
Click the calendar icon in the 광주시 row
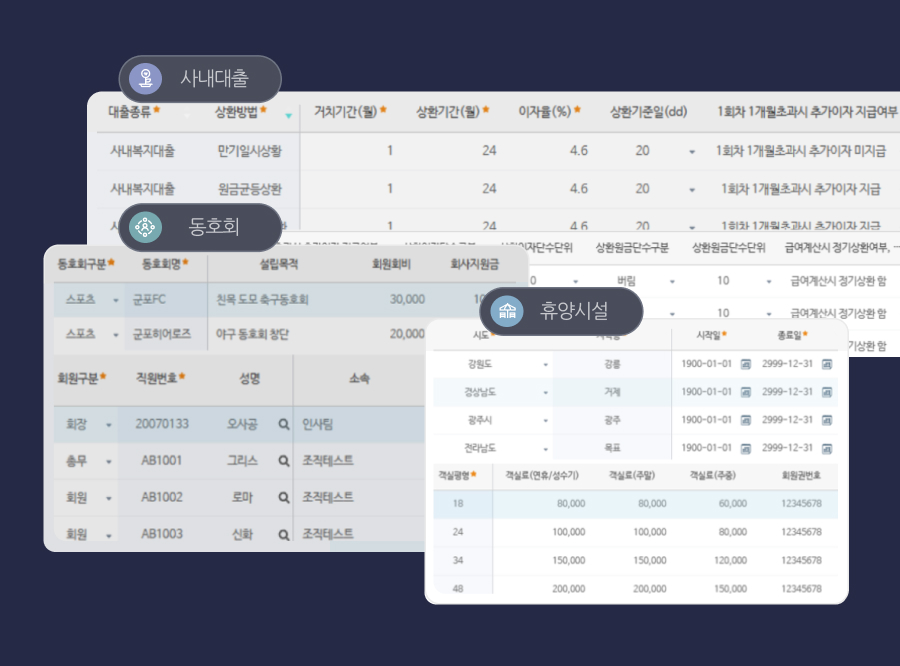pos(747,418)
